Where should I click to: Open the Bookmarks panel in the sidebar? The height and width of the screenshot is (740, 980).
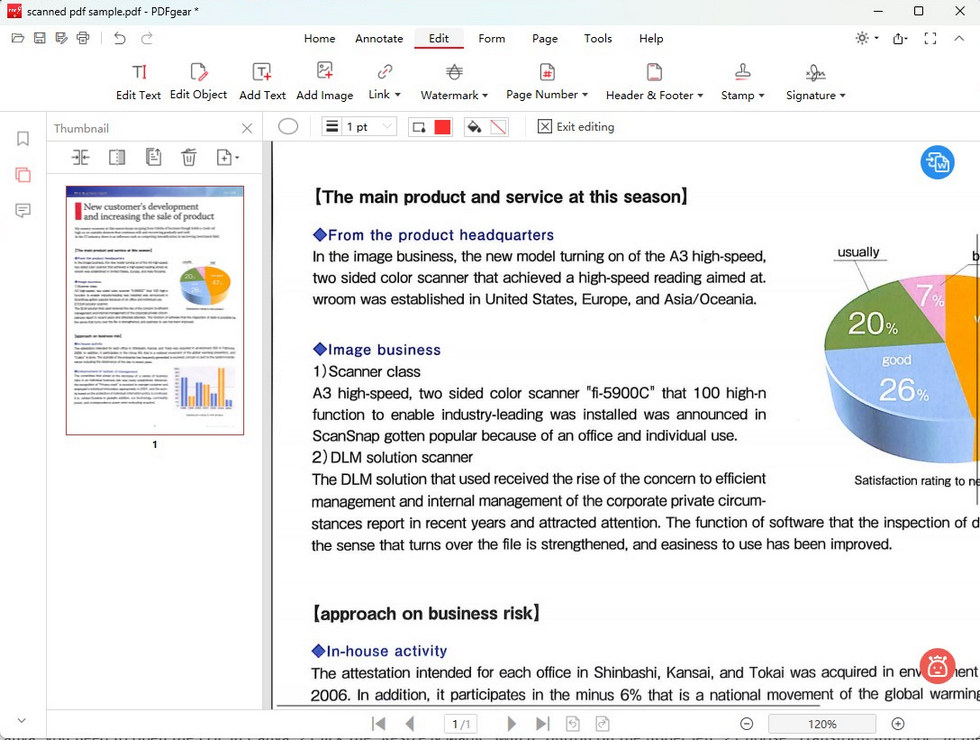(22, 139)
